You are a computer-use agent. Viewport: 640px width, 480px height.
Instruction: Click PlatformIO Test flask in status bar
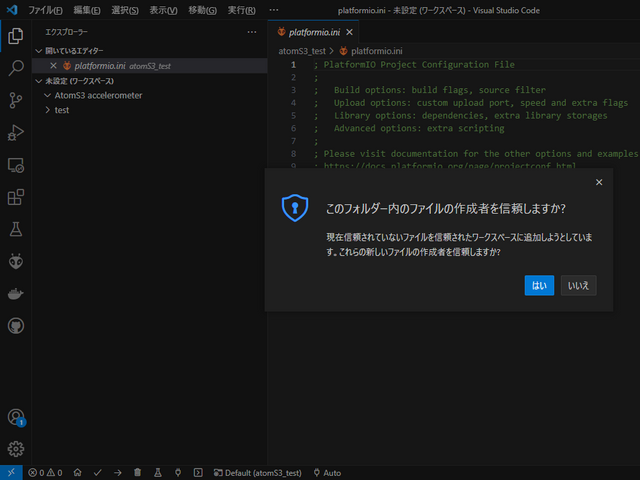point(158,473)
